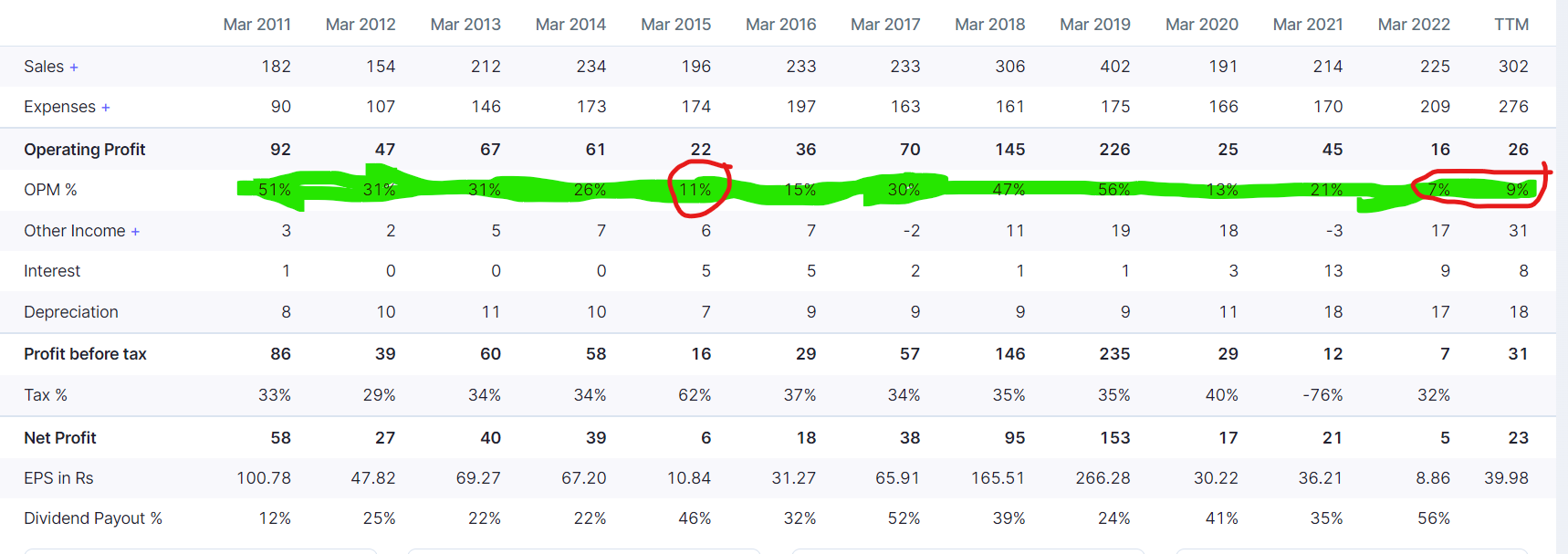Expand the Sales row plus icon

tap(74, 68)
